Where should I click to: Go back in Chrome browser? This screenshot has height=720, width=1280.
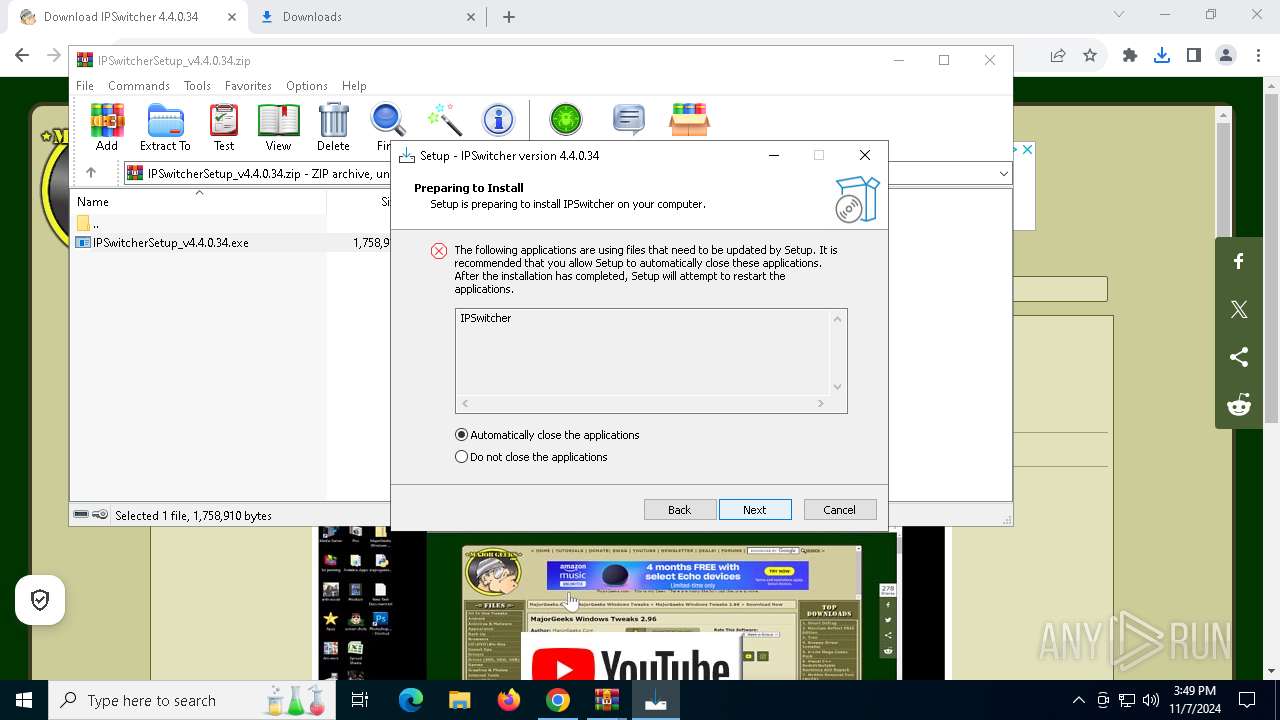click(22, 56)
